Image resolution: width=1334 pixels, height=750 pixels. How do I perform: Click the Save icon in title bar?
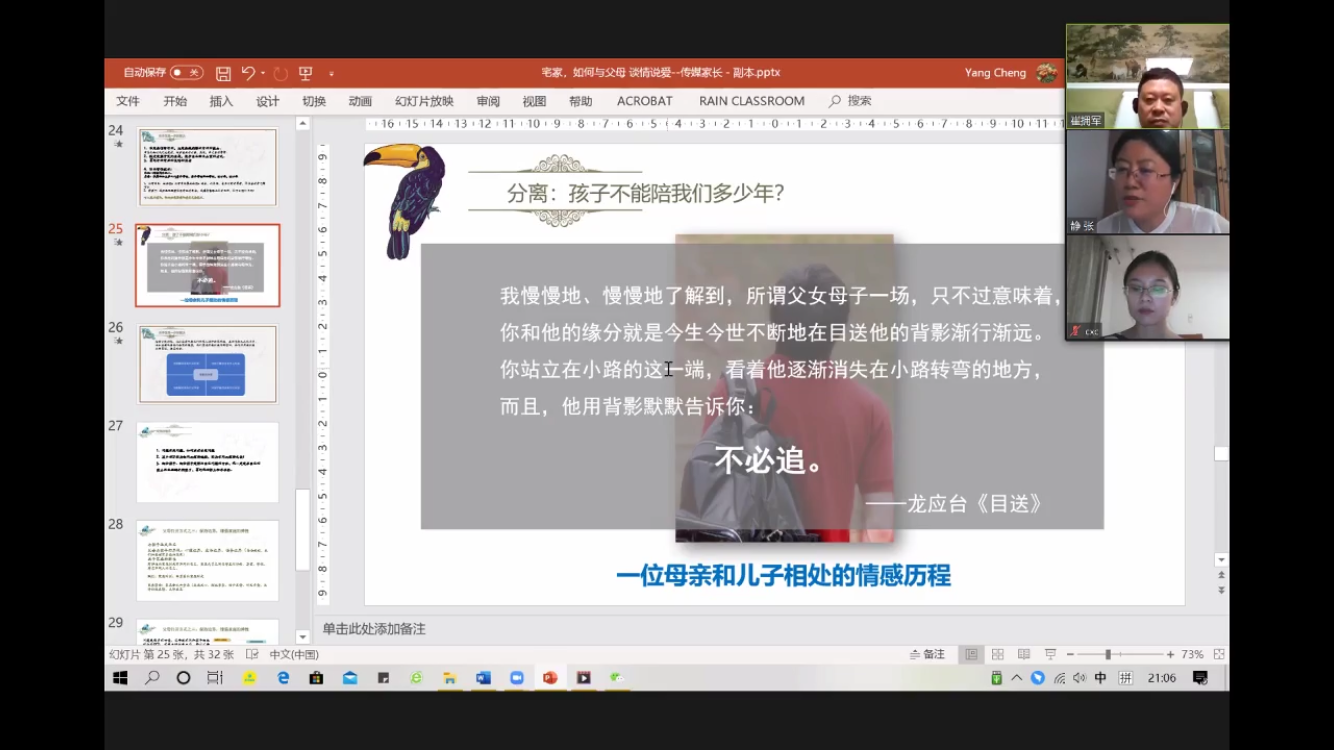223,73
